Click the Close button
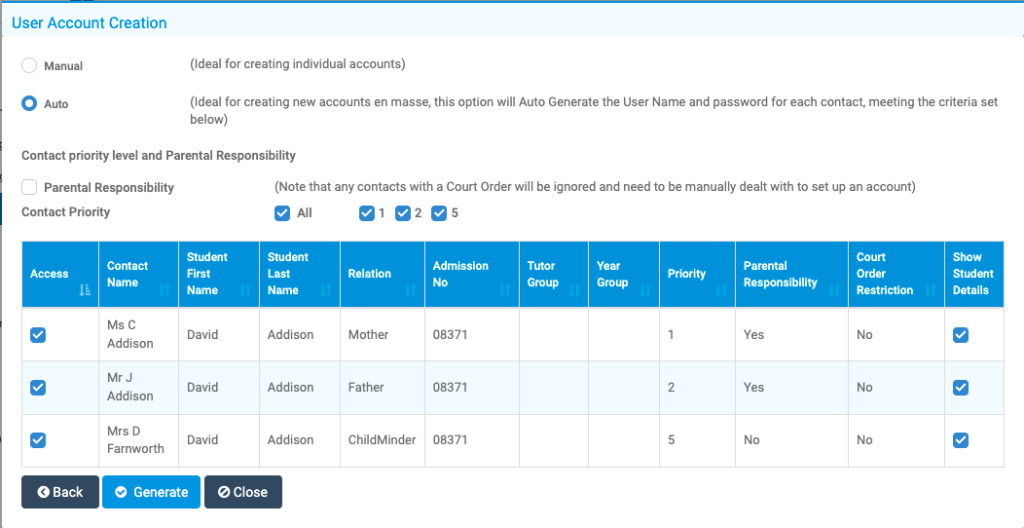Image resolution: width=1024 pixels, height=528 pixels. 243,492
